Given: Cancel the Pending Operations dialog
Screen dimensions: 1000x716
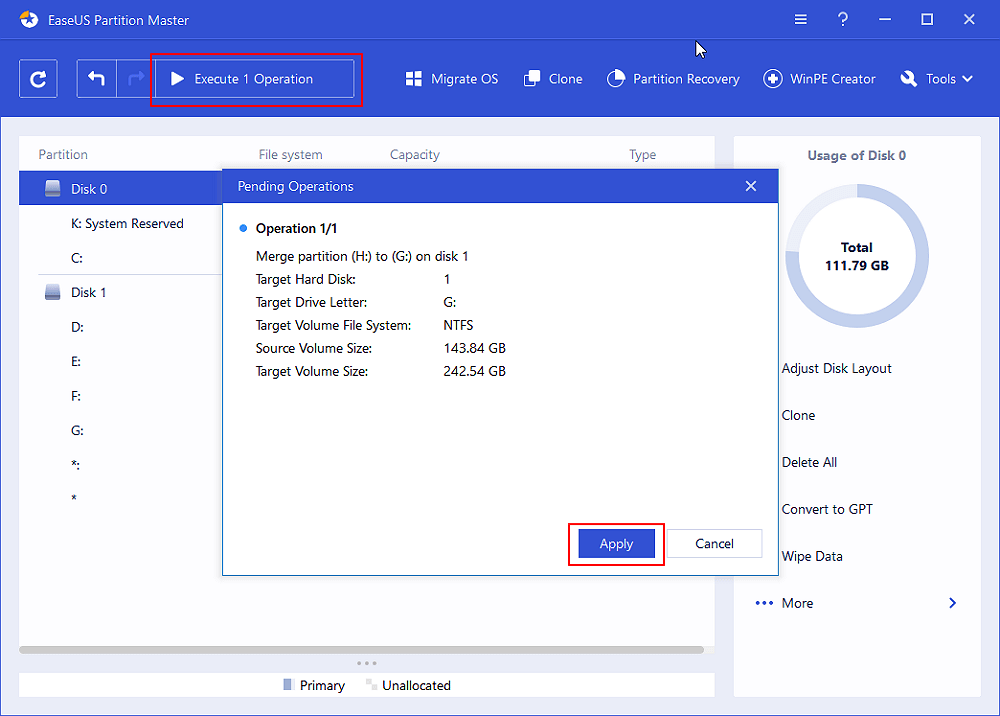Looking at the screenshot, I should 714,544.
